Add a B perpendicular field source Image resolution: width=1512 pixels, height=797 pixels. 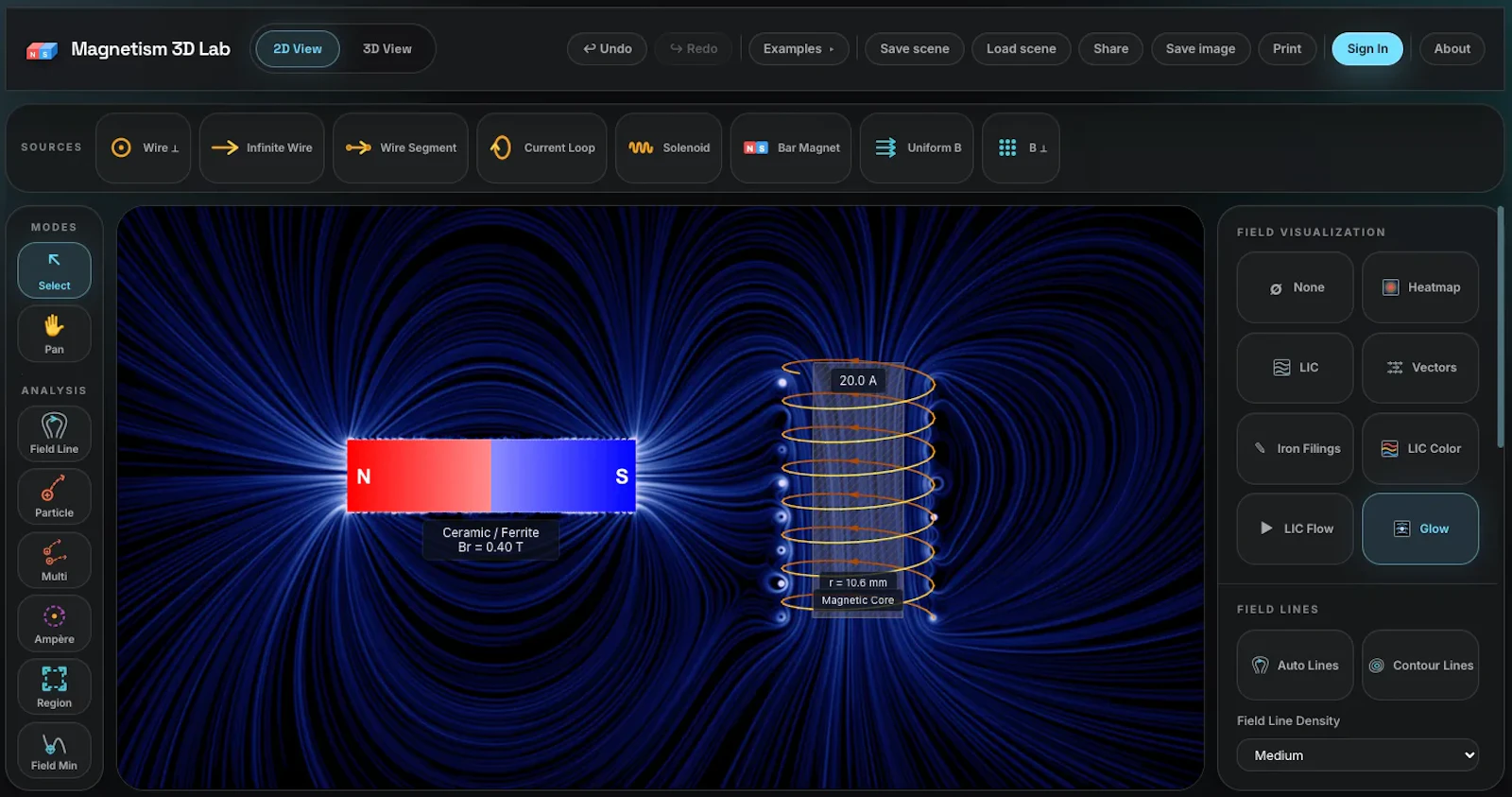pos(1021,147)
